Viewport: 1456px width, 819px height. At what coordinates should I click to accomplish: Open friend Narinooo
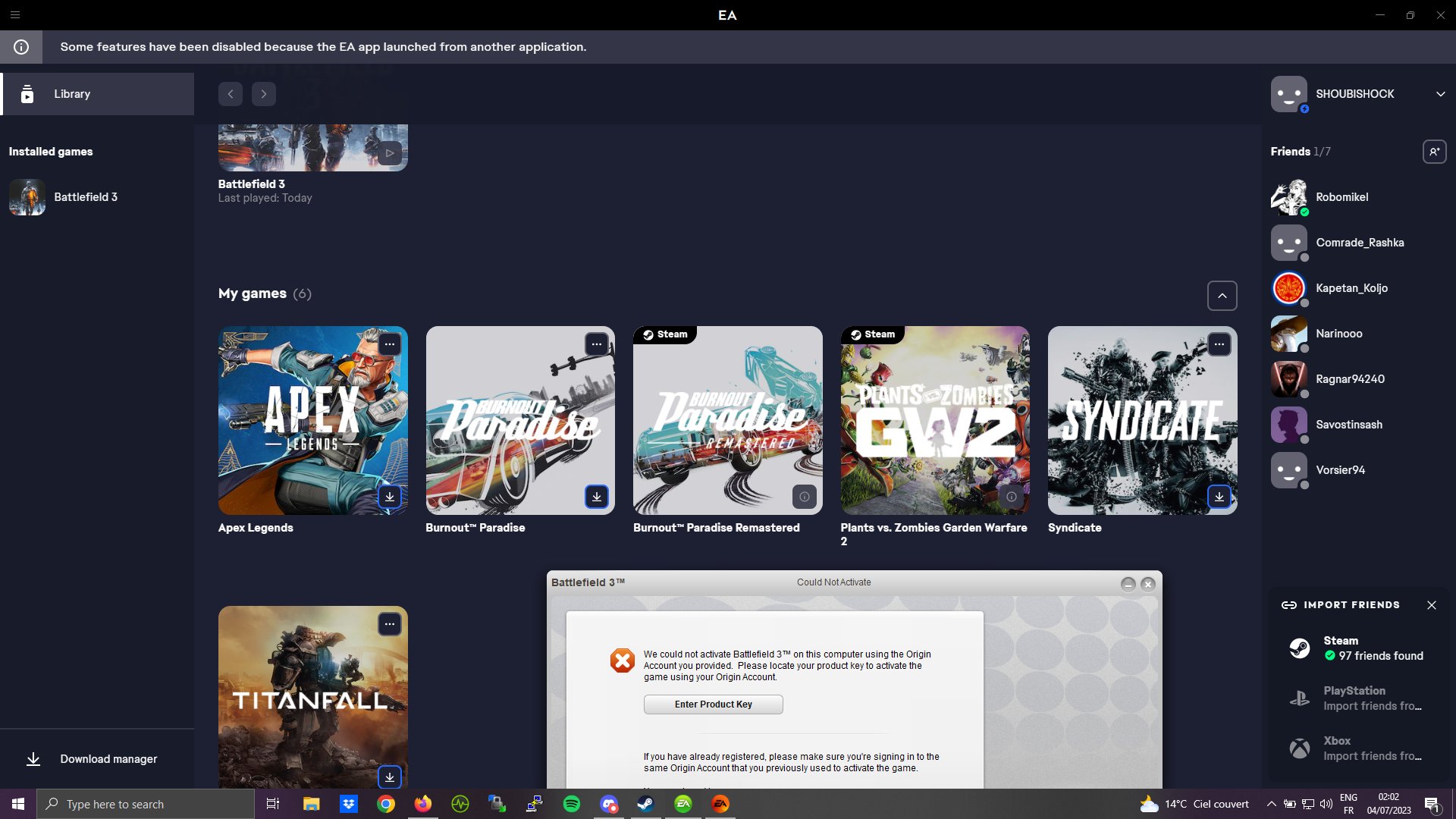pos(1357,334)
